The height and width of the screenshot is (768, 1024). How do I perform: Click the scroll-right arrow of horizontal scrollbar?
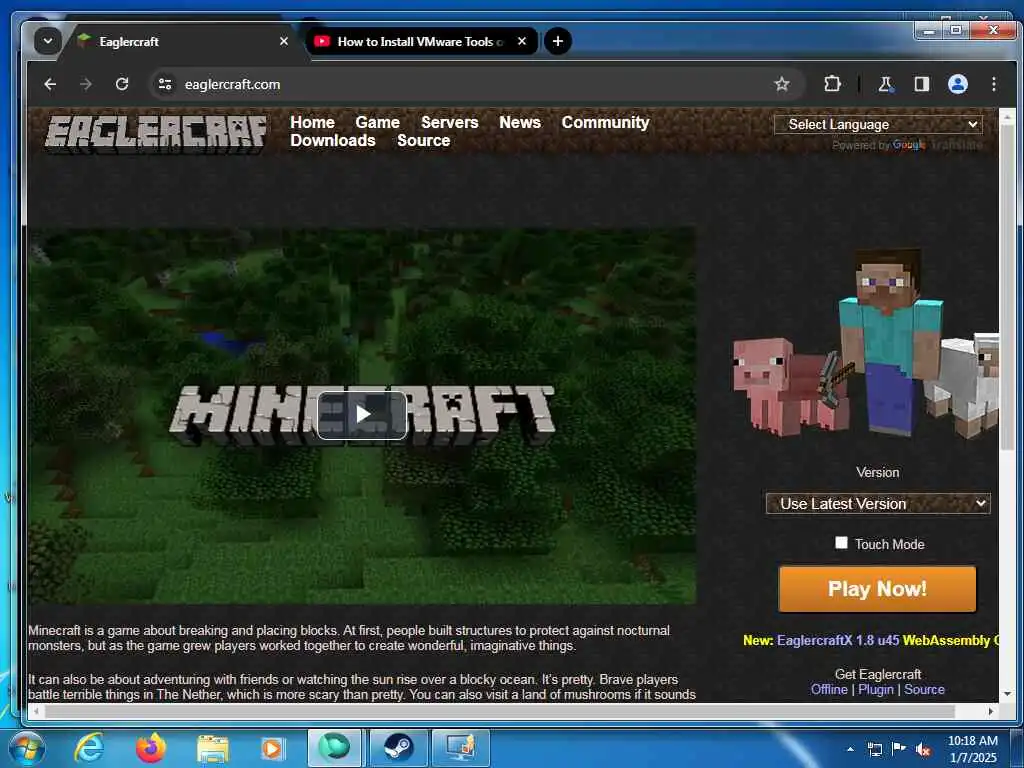click(991, 711)
